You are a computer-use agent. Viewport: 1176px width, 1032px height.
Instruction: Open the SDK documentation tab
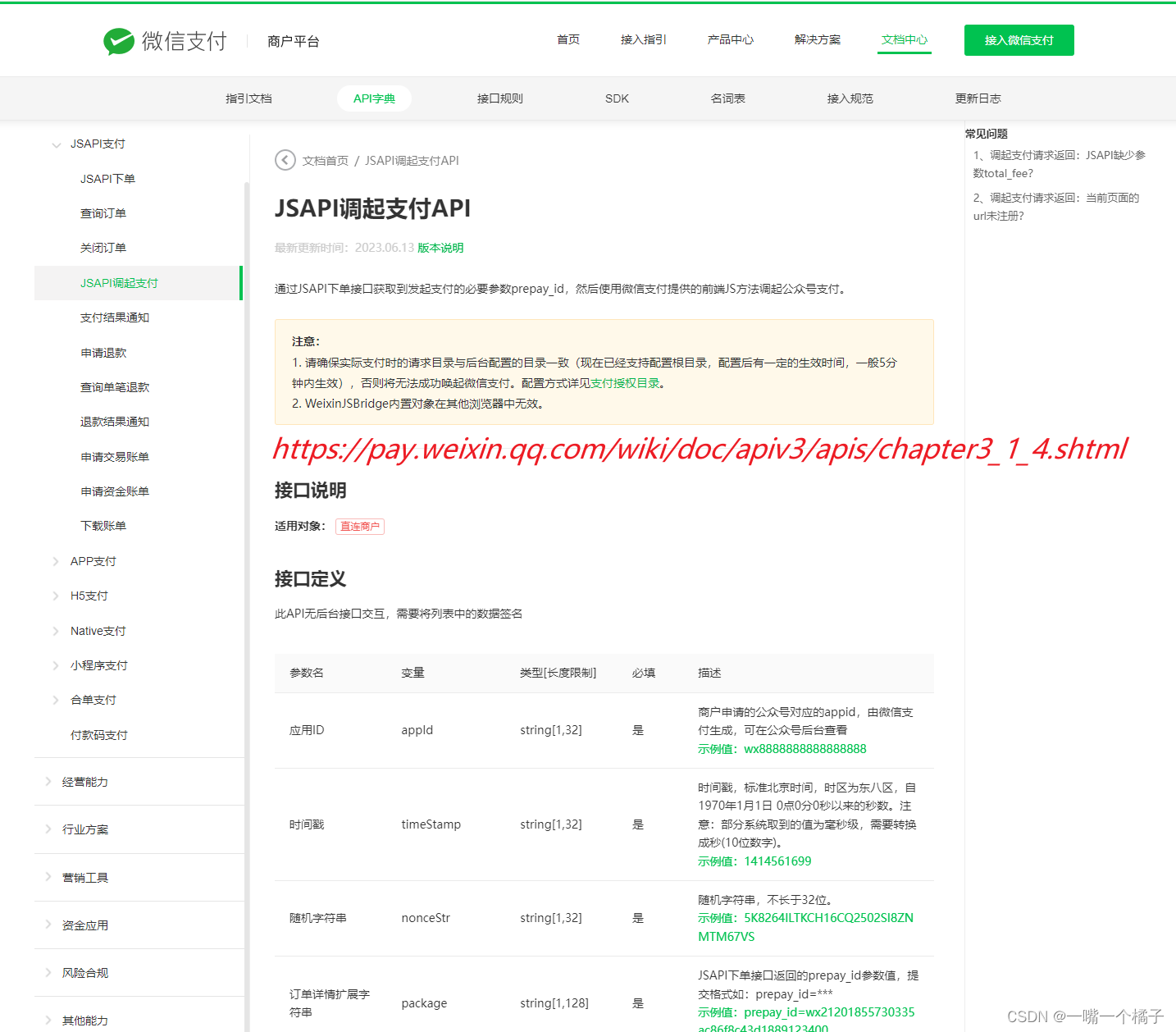coord(616,98)
